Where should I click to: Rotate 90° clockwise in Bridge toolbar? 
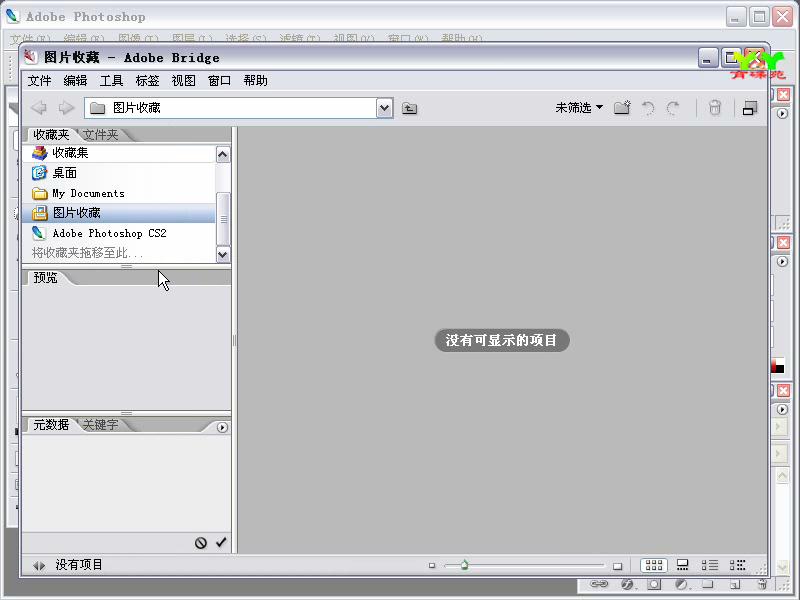[673, 108]
